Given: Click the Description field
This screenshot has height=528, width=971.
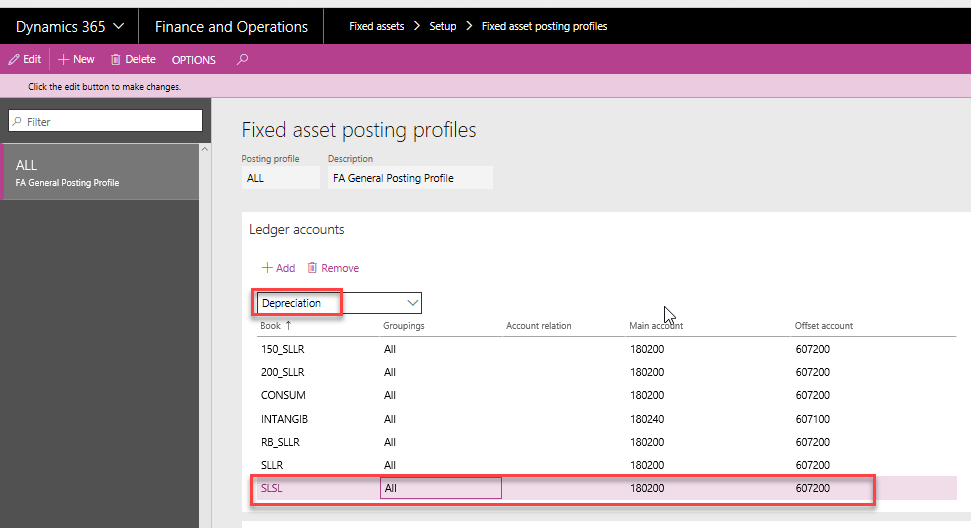Looking at the screenshot, I should point(410,178).
